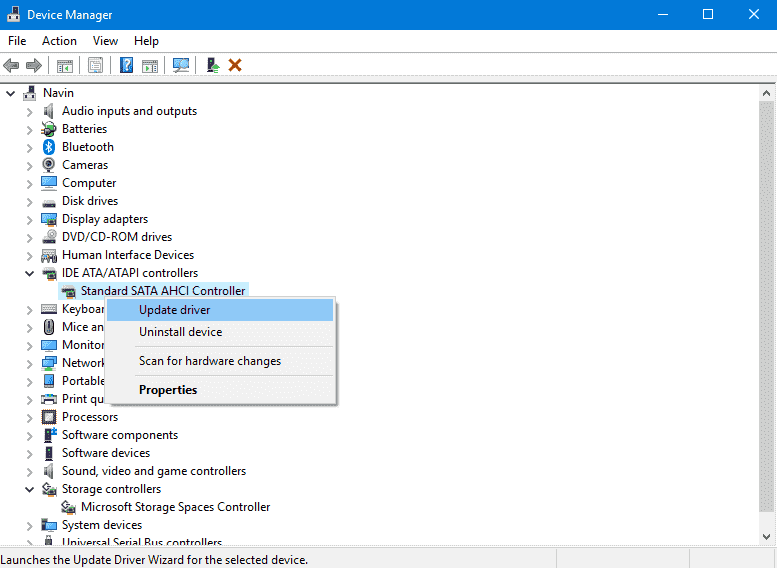Select the Batteries category icon
777x568 pixels.
49,129
